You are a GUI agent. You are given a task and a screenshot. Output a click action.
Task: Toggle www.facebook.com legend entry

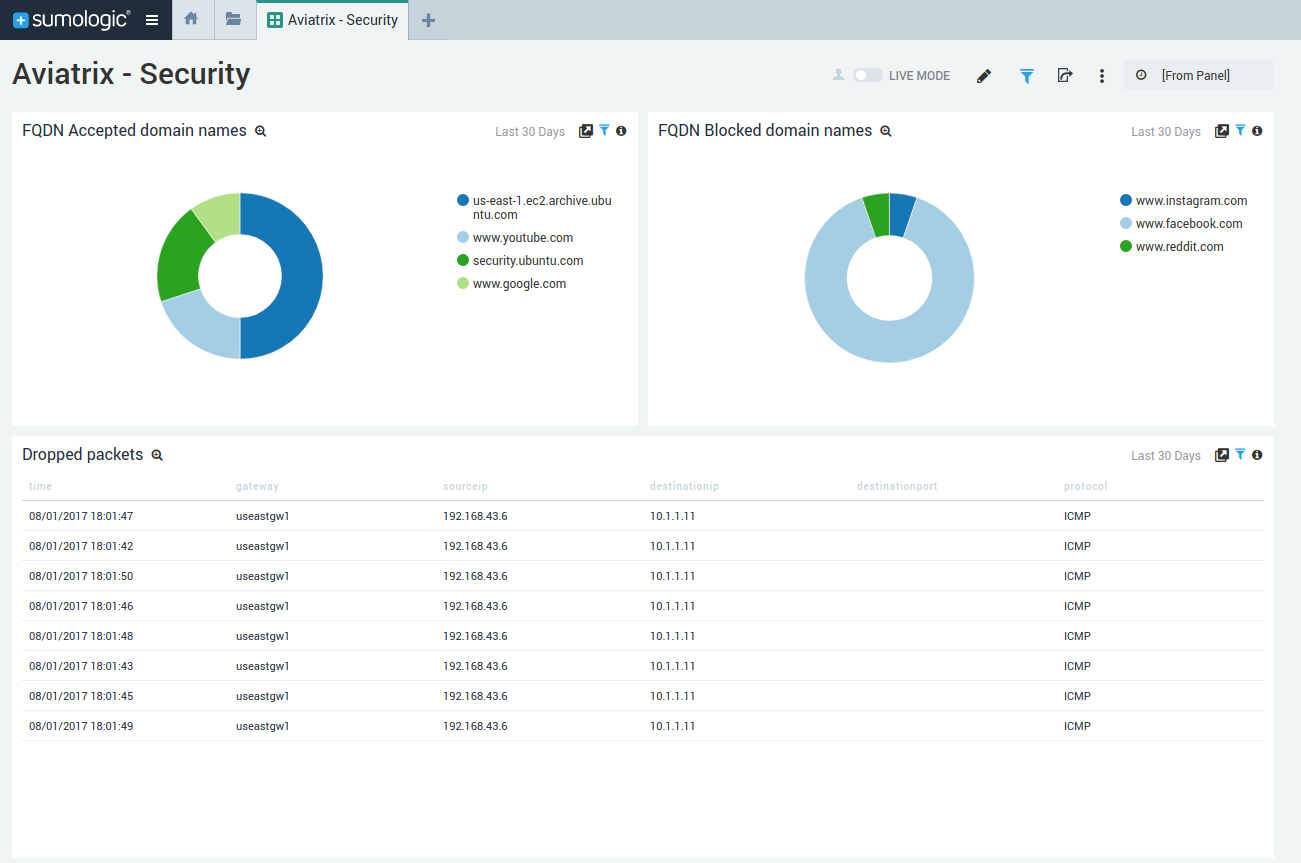coord(1182,224)
